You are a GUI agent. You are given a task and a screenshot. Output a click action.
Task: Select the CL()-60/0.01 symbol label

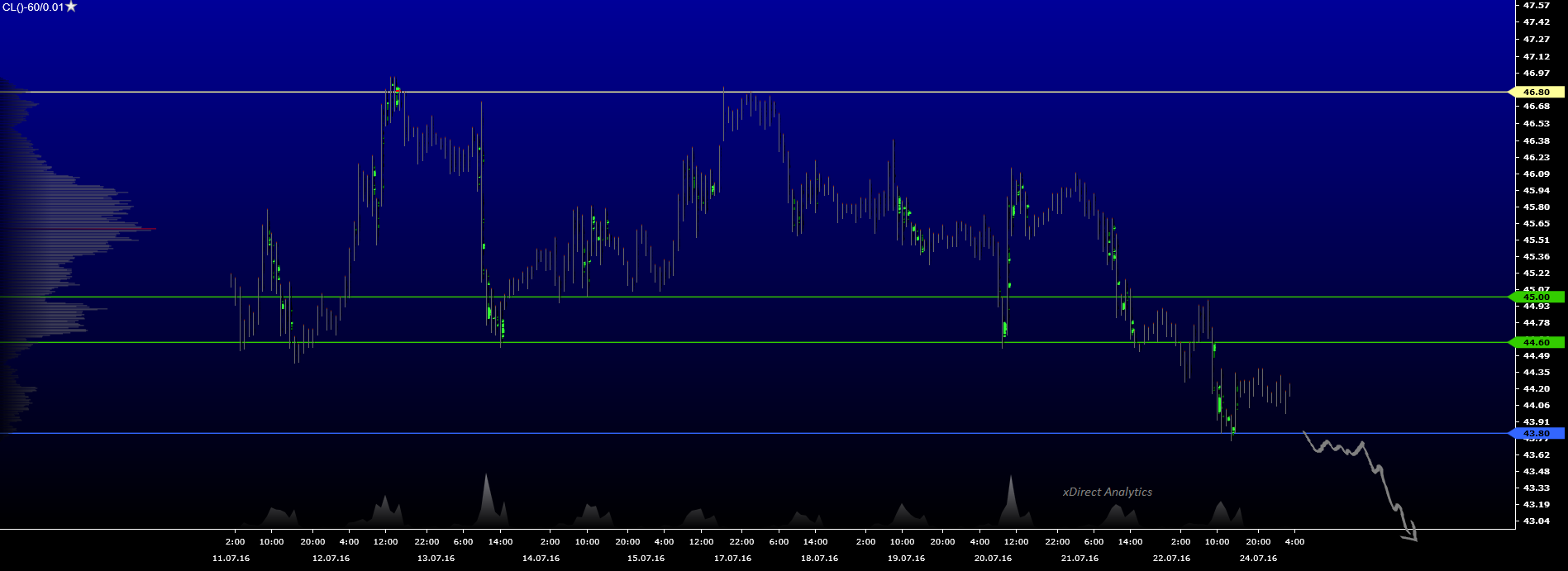click(33, 7)
